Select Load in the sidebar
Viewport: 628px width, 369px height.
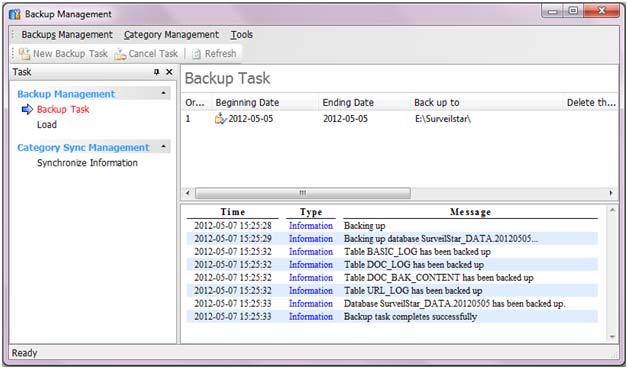pos(47,125)
